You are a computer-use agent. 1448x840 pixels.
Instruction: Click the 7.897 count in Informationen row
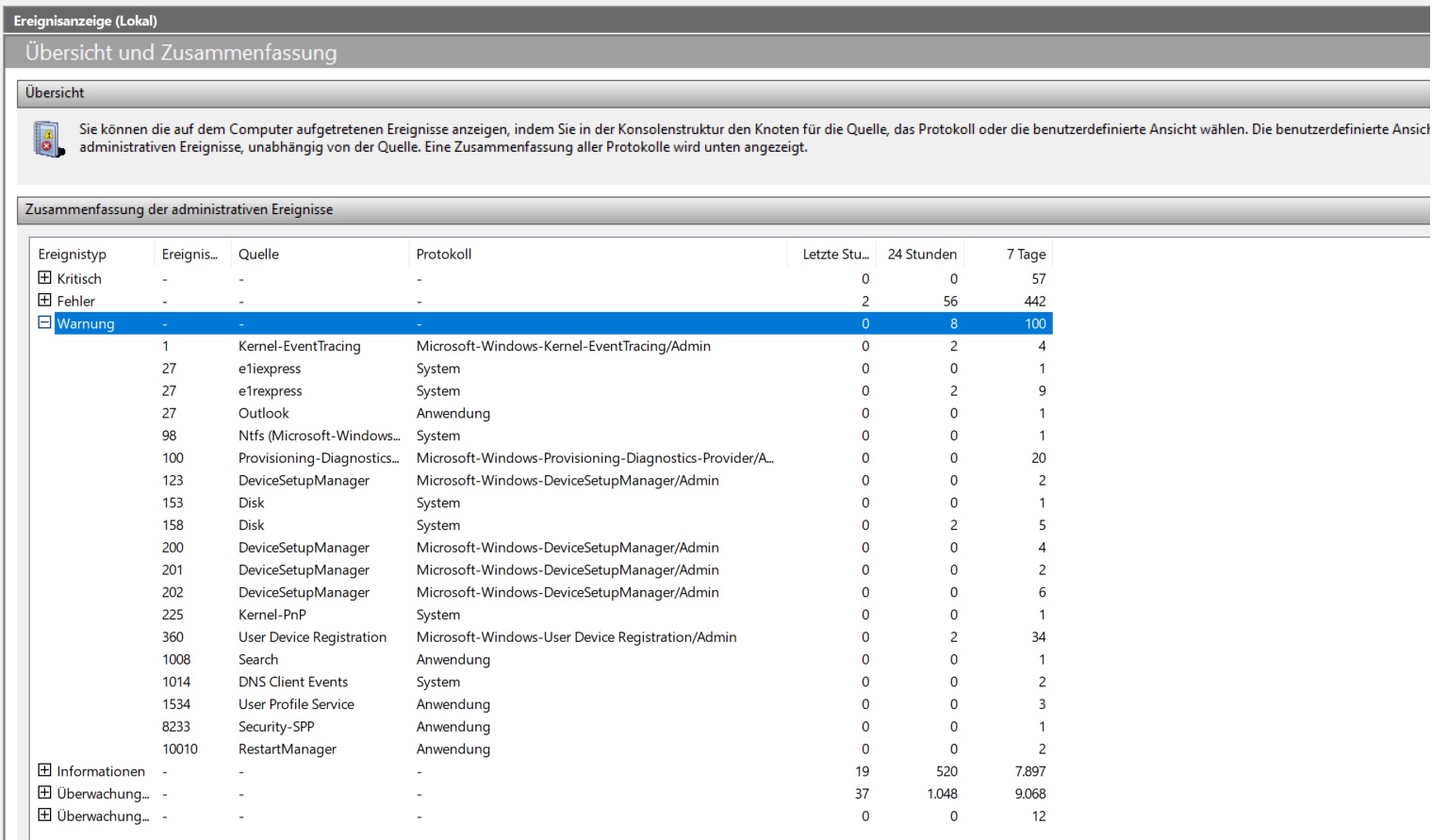click(1030, 771)
